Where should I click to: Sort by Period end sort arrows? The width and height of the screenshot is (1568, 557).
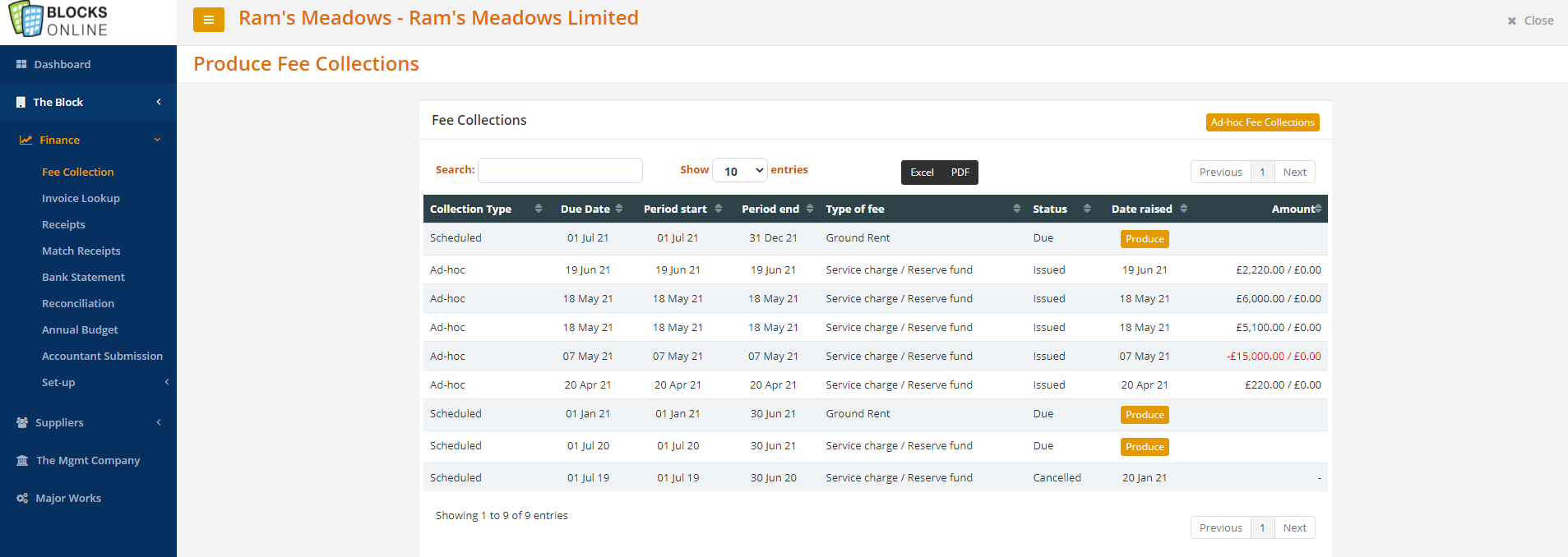click(809, 209)
